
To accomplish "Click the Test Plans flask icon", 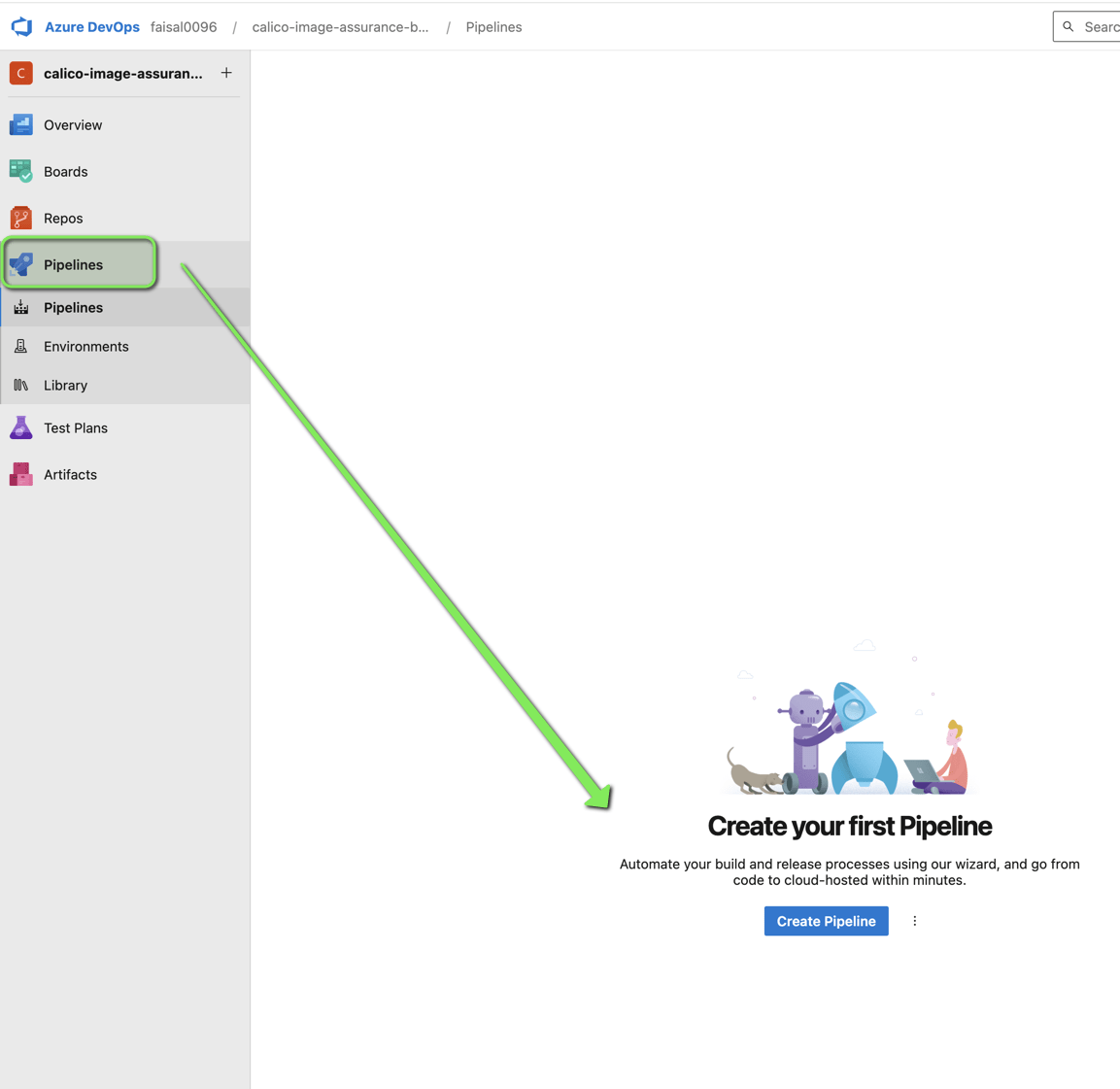I will click(21, 428).
